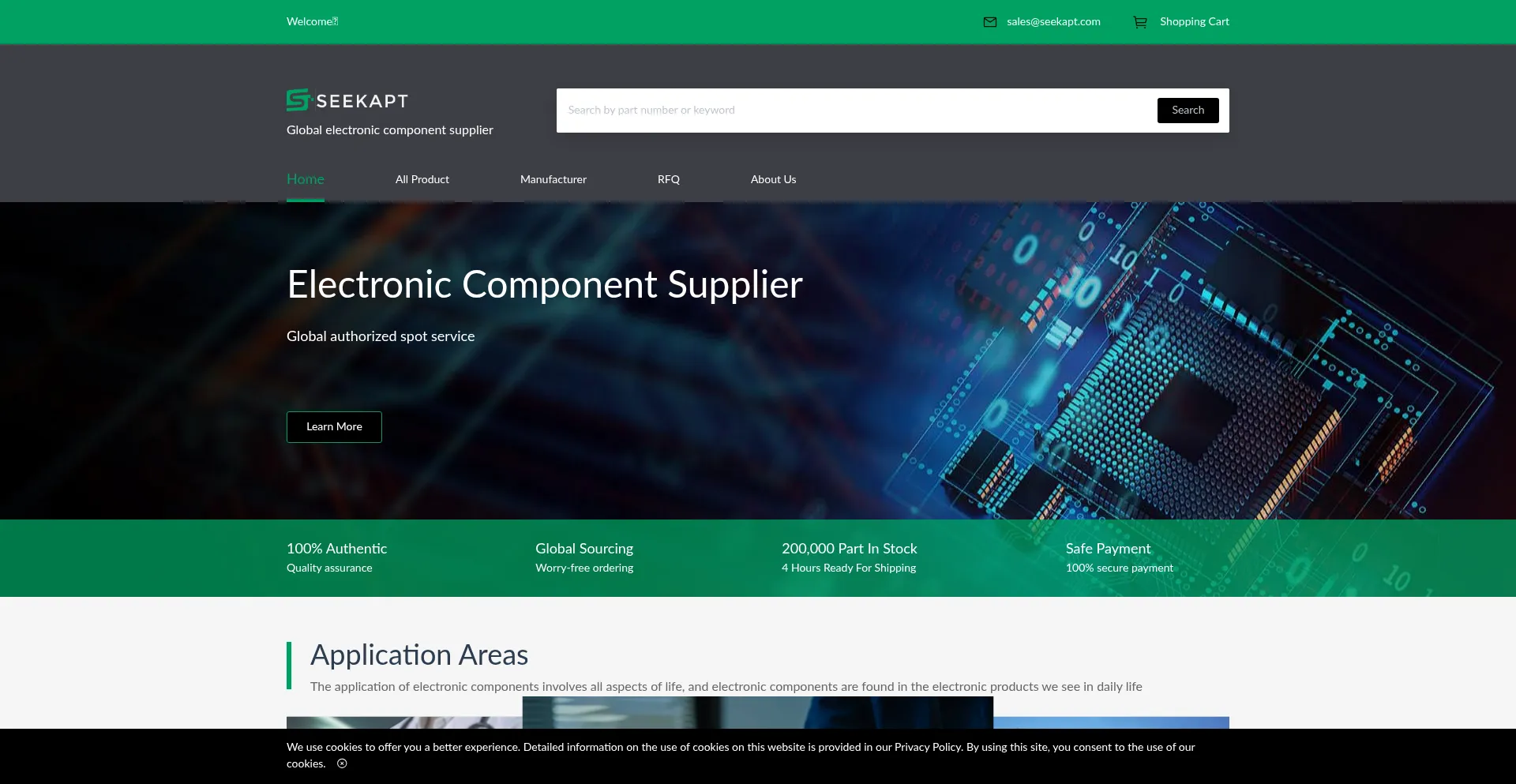Click the Welcome text in top bar
This screenshot has width=1516, height=784.
[x=312, y=22]
